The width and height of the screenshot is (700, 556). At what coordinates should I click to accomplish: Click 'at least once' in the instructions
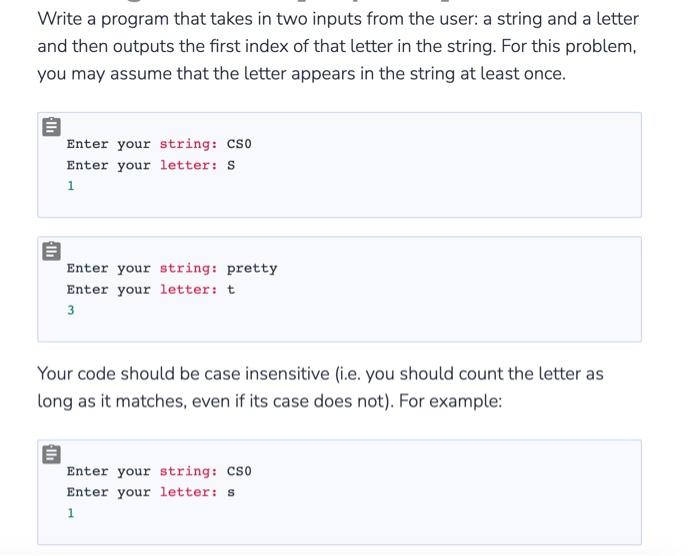coord(512,74)
